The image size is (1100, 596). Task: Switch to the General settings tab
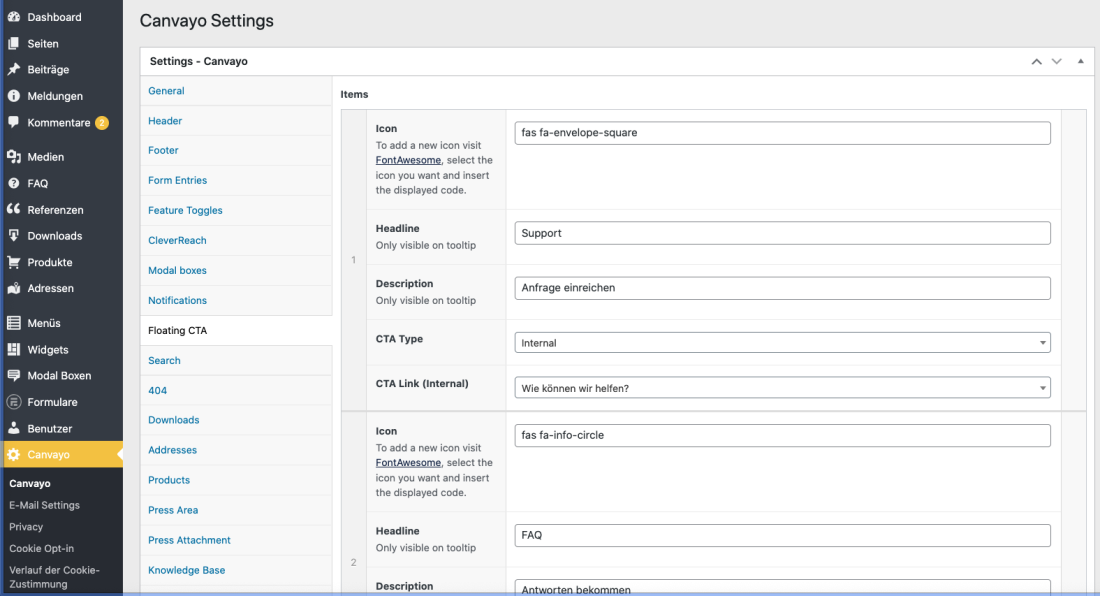166,90
